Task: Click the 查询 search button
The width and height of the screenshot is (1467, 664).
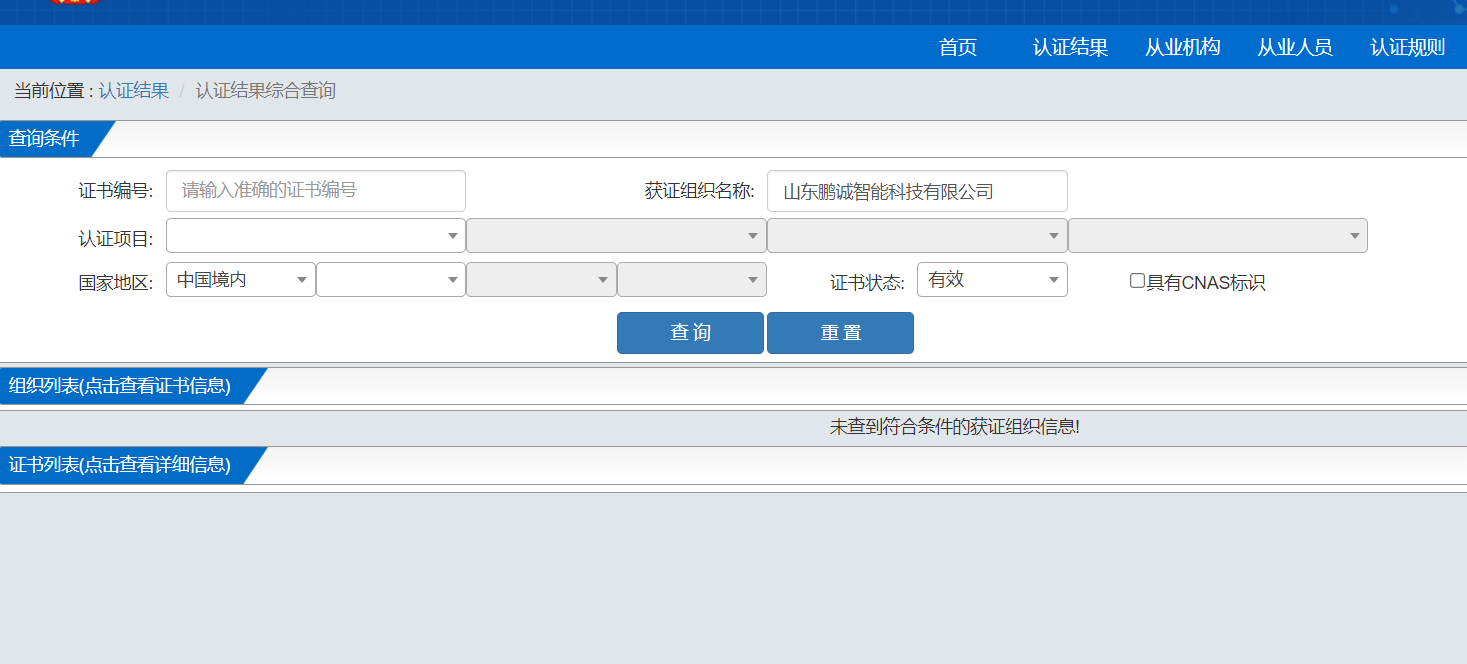Action: coord(690,333)
